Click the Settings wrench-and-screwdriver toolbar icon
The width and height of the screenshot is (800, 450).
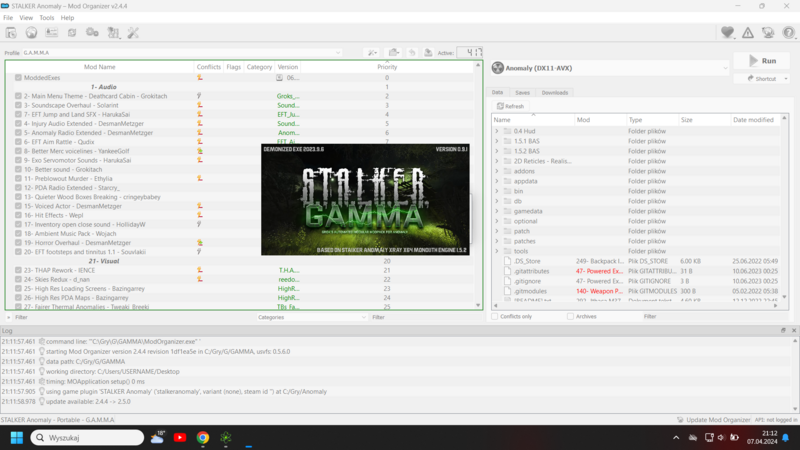click(x=132, y=33)
